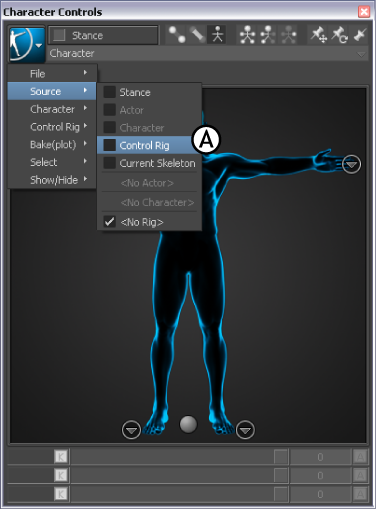Open the Show/Hide submenu

[52, 180]
